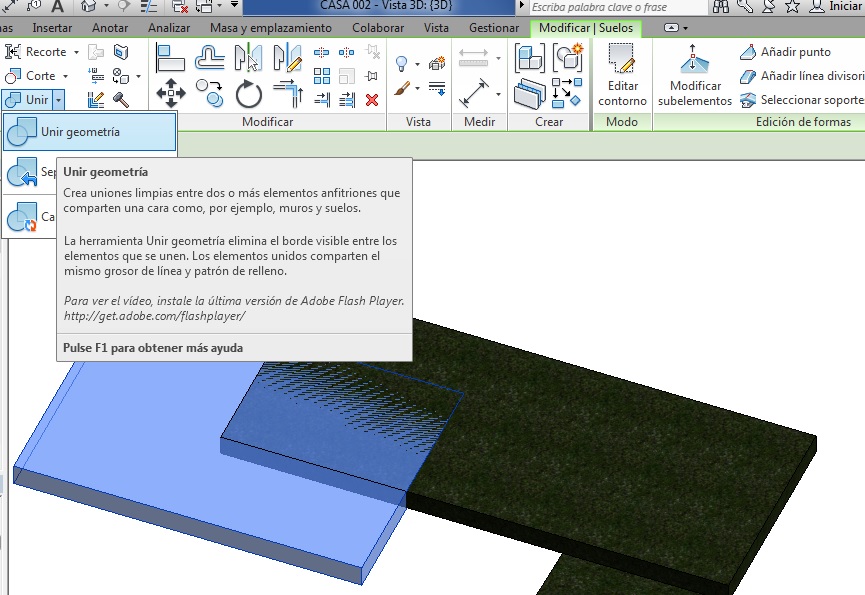The image size is (865, 595).
Task: Click the Copy tool with two circles
Action: [210, 94]
